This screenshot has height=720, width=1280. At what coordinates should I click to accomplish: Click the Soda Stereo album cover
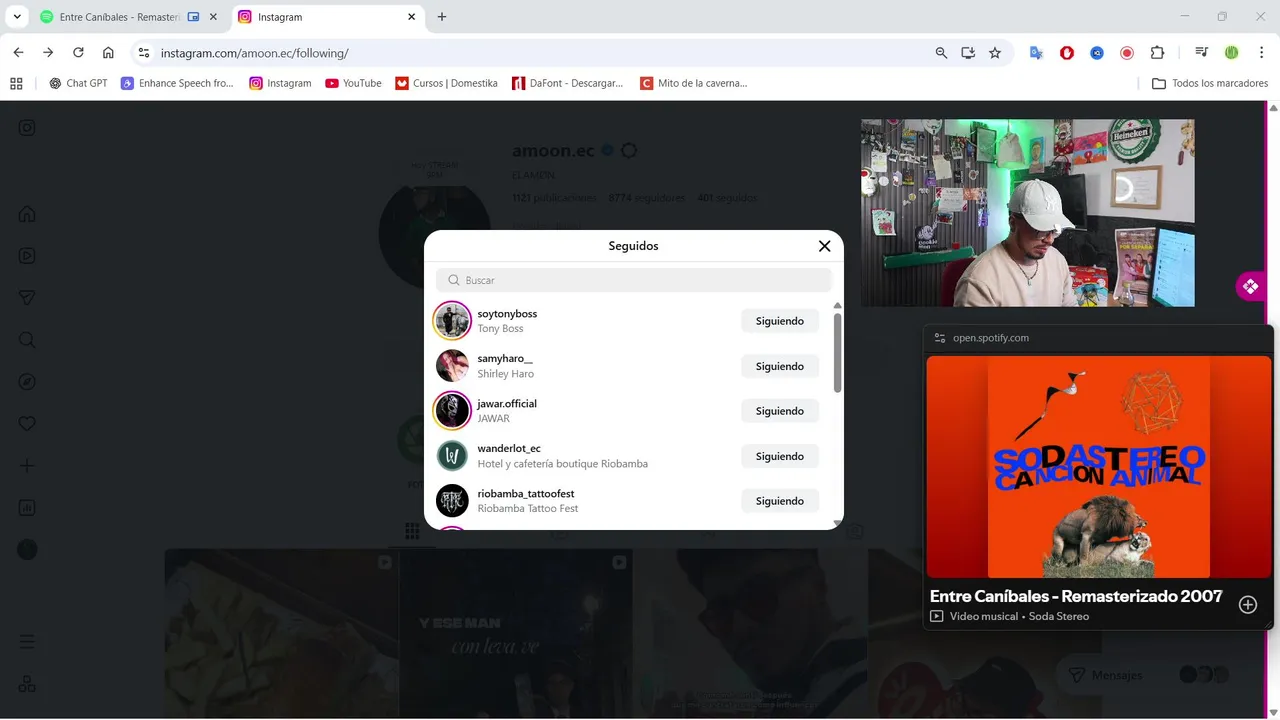point(1099,467)
